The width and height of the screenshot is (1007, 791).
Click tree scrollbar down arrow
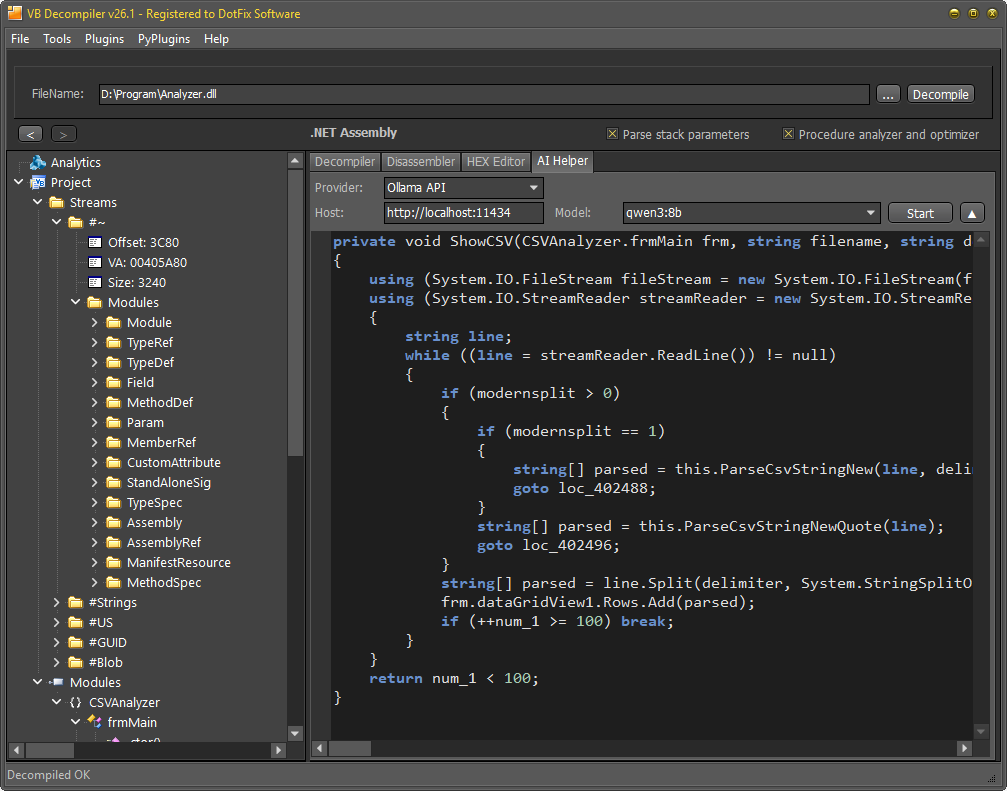[x=295, y=733]
